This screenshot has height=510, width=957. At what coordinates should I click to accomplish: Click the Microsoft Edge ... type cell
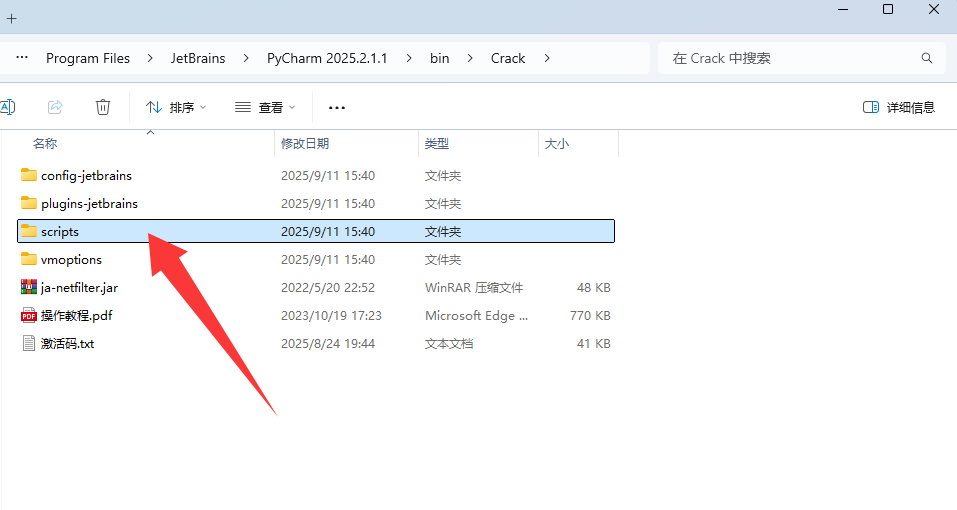tap(477, 316)
